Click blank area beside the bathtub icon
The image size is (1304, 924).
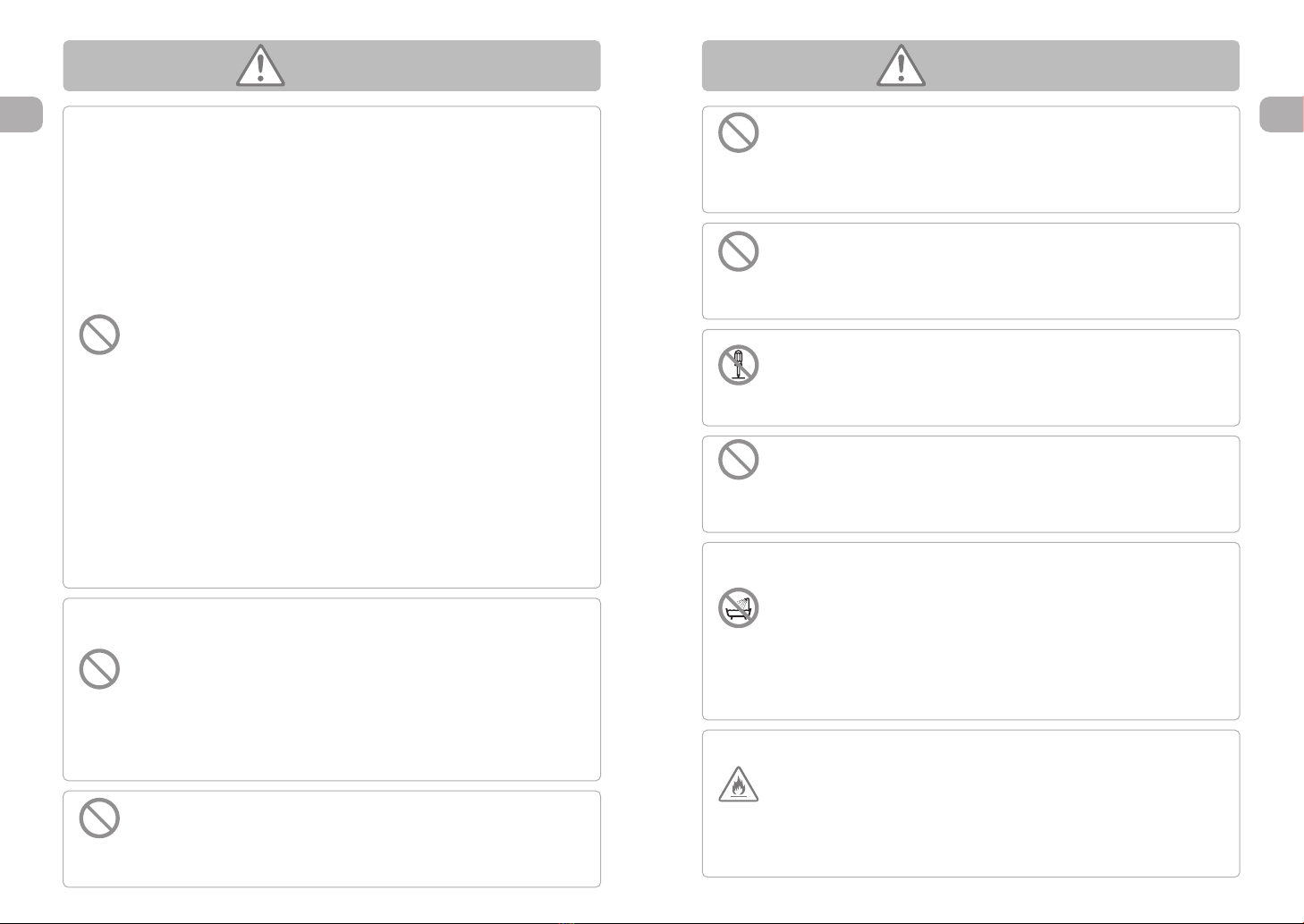[993, 631]
